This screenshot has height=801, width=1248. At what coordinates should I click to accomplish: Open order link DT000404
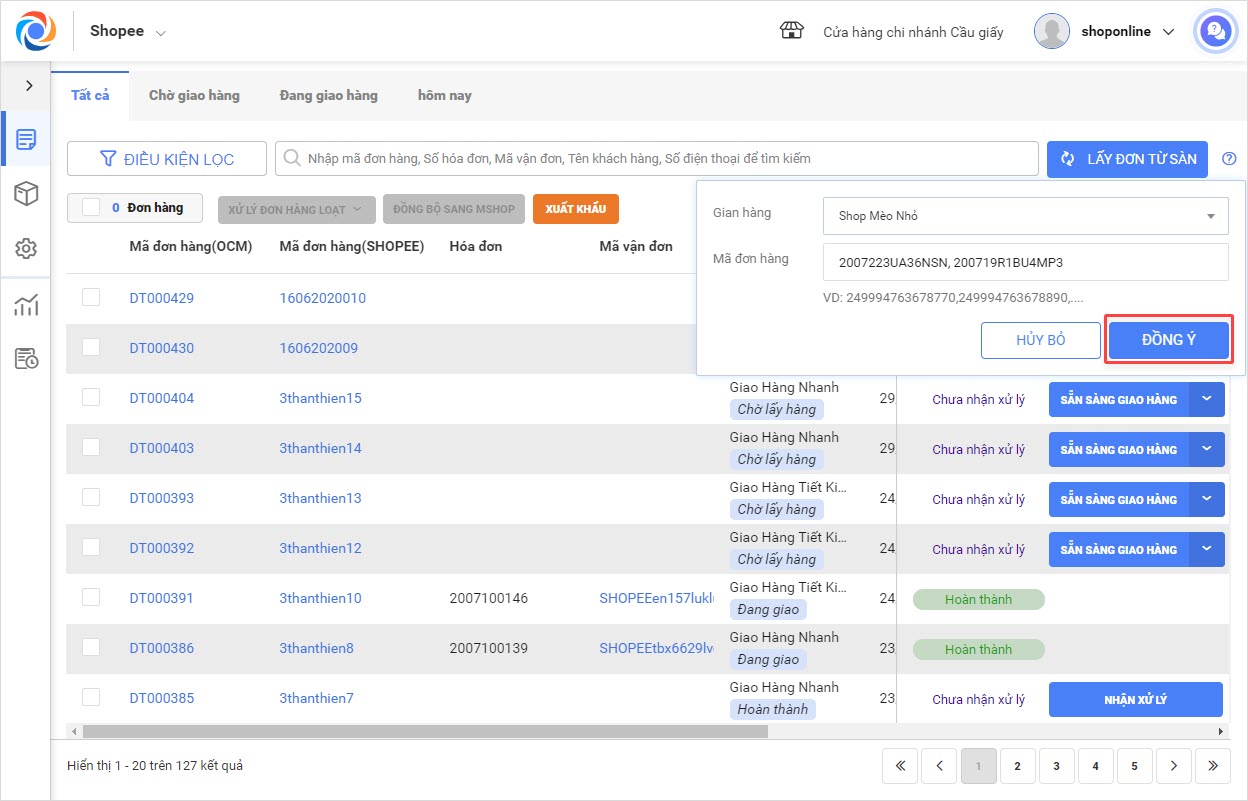(x=162, y=398)
